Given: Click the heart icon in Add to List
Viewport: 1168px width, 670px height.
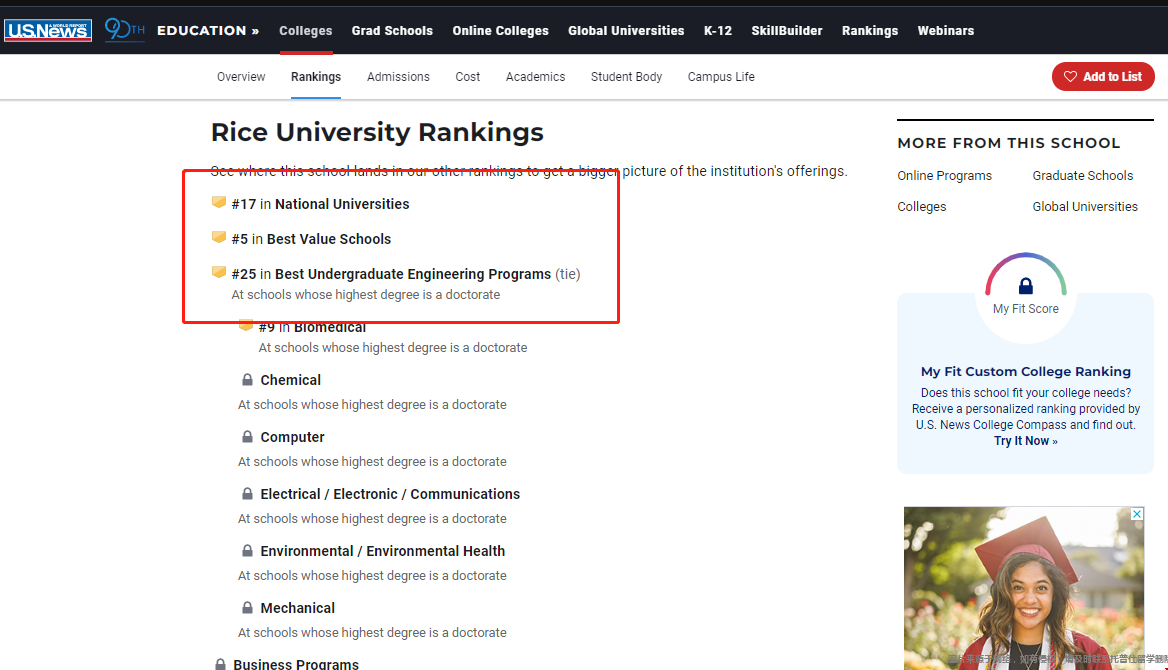Looking at the screenshot, I should 1070,77.
